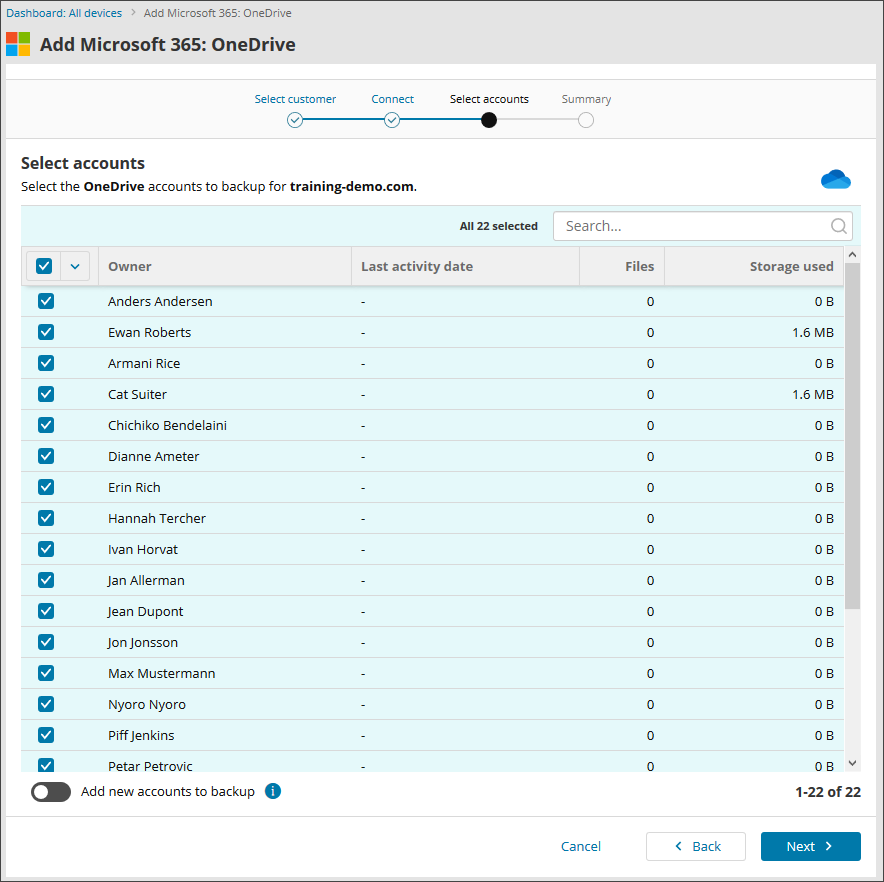Sort by Owner column header

(x=225, y=266)
